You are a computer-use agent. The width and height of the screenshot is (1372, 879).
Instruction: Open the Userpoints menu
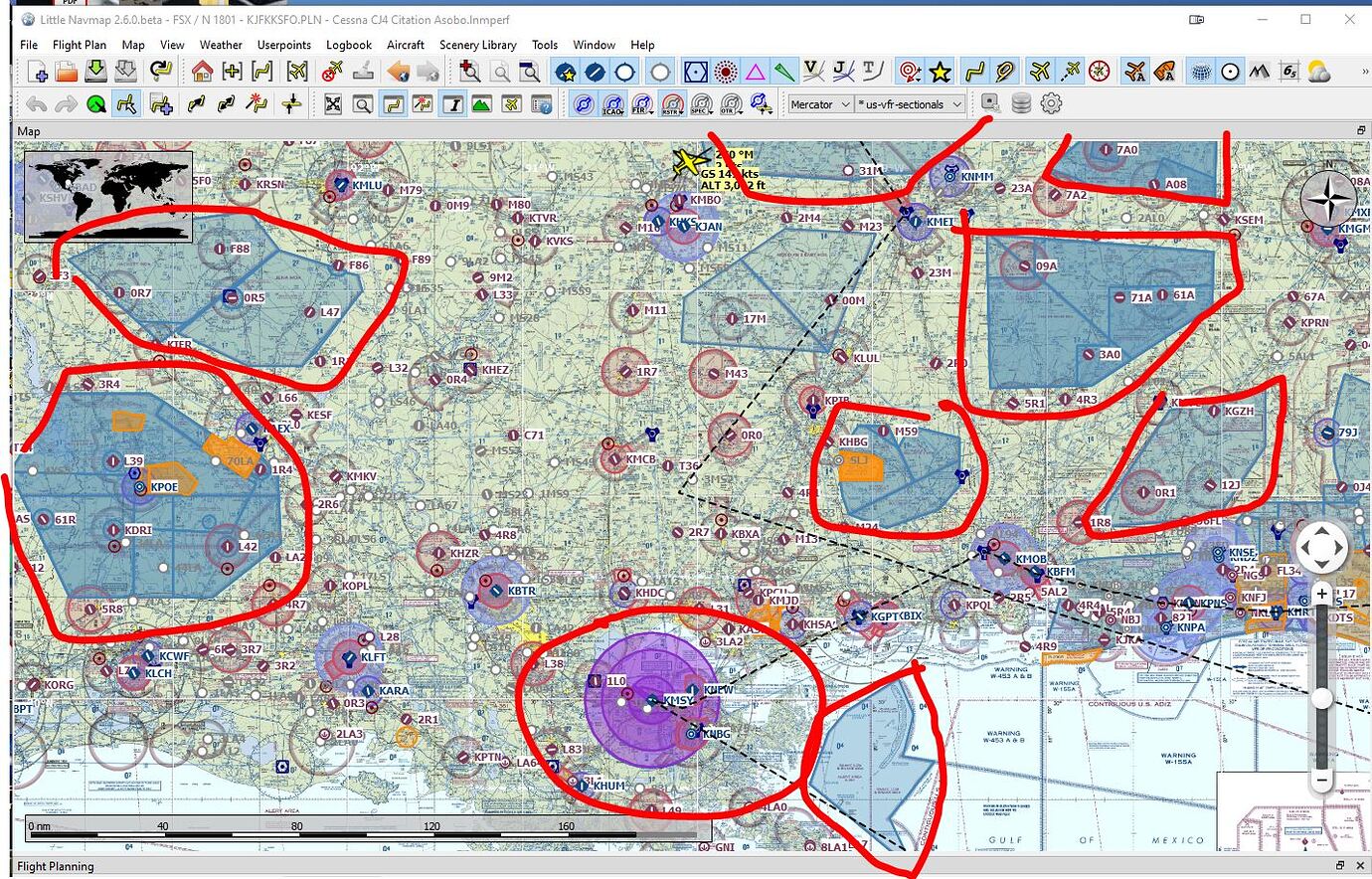pyautogui.click(x=283, y=45)
